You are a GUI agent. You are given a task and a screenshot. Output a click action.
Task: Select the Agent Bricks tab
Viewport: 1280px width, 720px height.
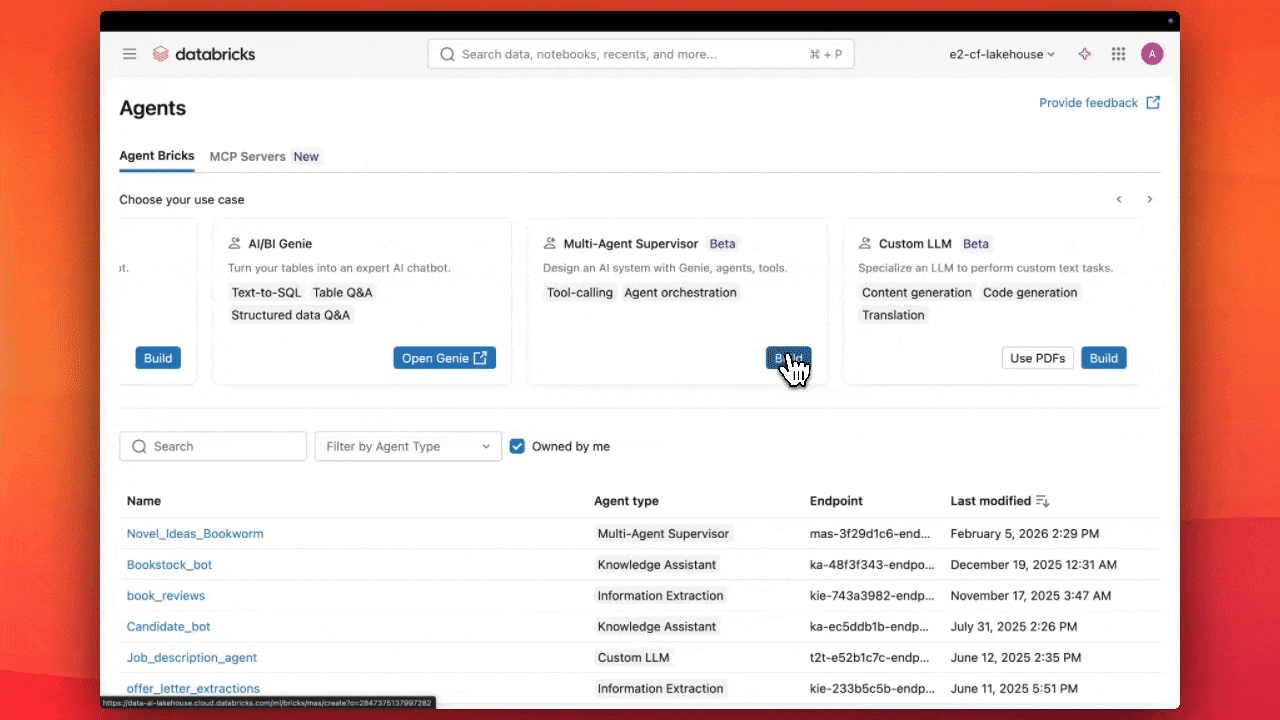[156, 157]
